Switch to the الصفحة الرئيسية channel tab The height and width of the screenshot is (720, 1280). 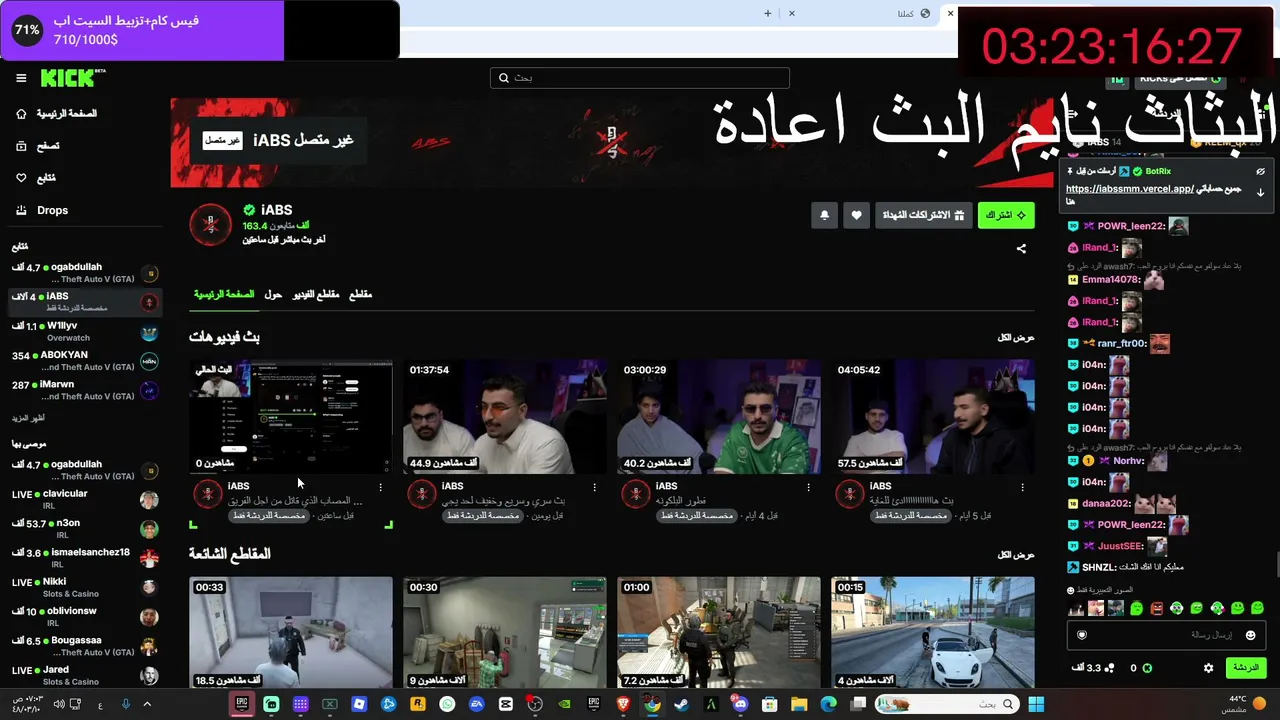point(224,295)
